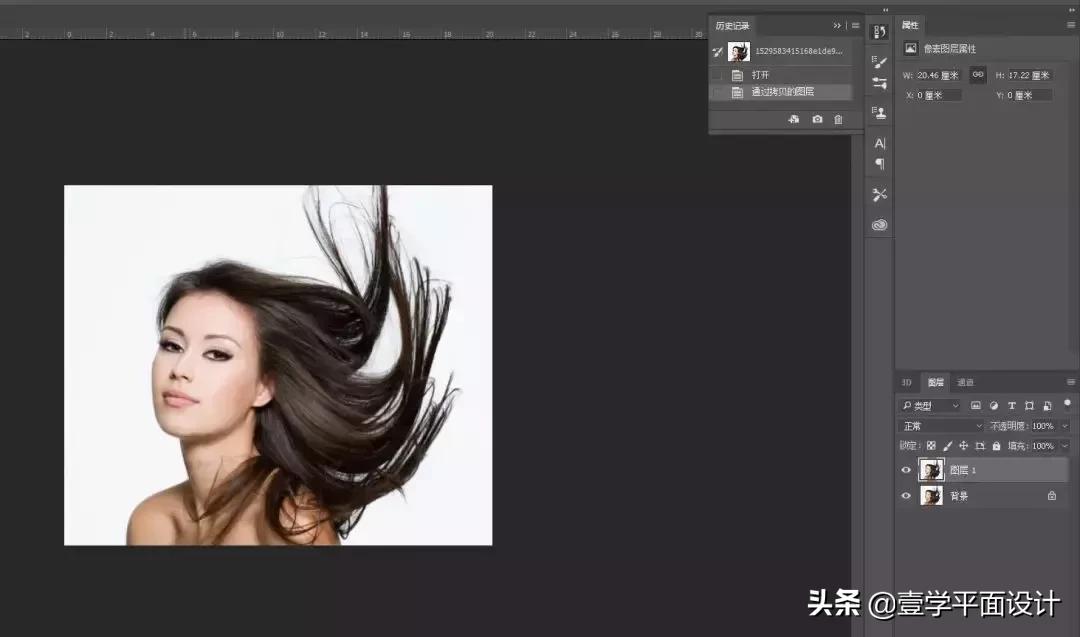Image resolution: width=1080 pixels, height=637 pixels.
Task: Open the Clone Source panel icon
Action: point(878,113)
